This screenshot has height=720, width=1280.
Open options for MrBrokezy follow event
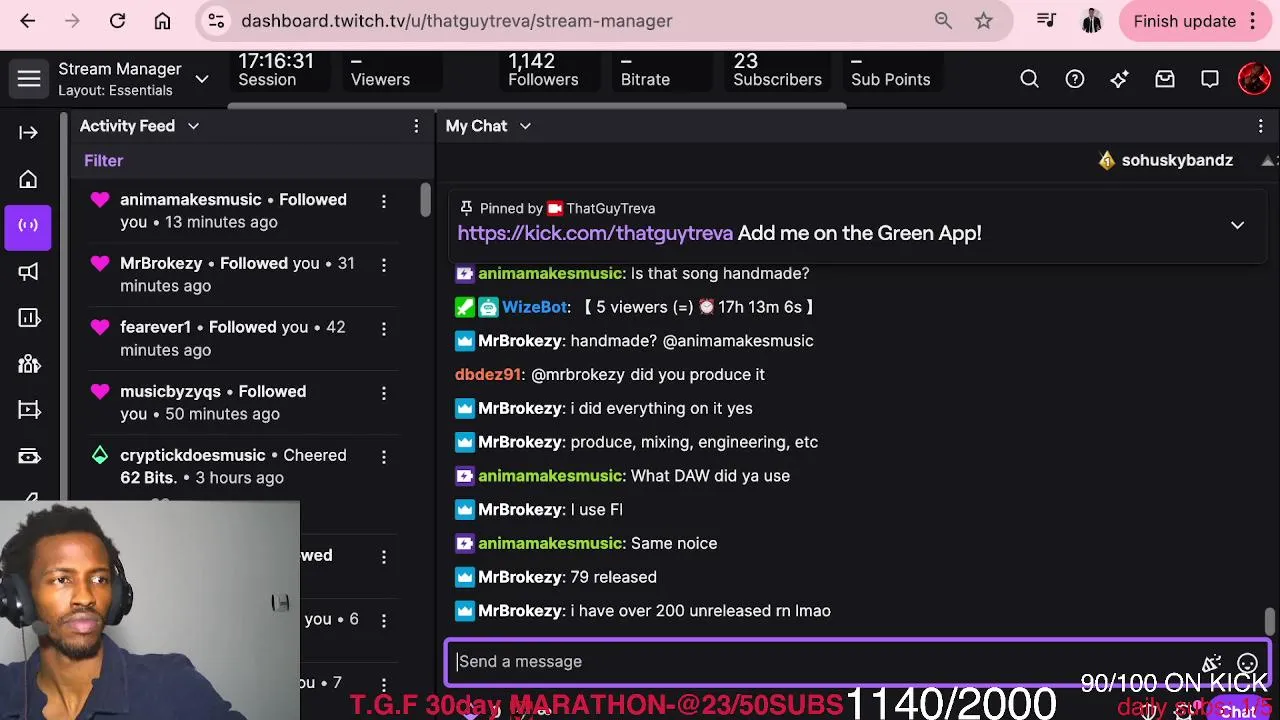pyautogui.click(x=383, y=265)
